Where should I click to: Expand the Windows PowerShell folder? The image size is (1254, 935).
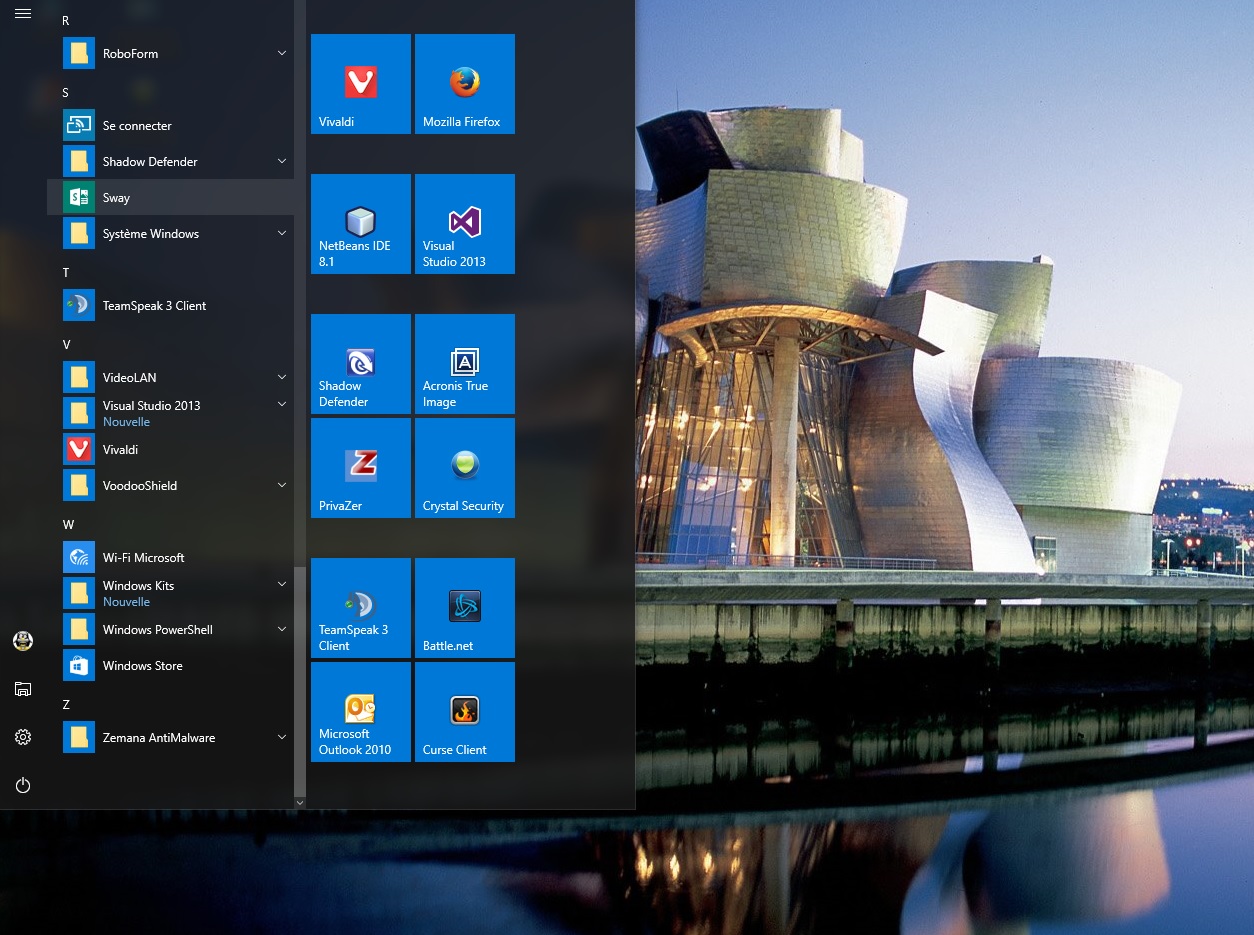pyautogui.click(x=282, y=629)
